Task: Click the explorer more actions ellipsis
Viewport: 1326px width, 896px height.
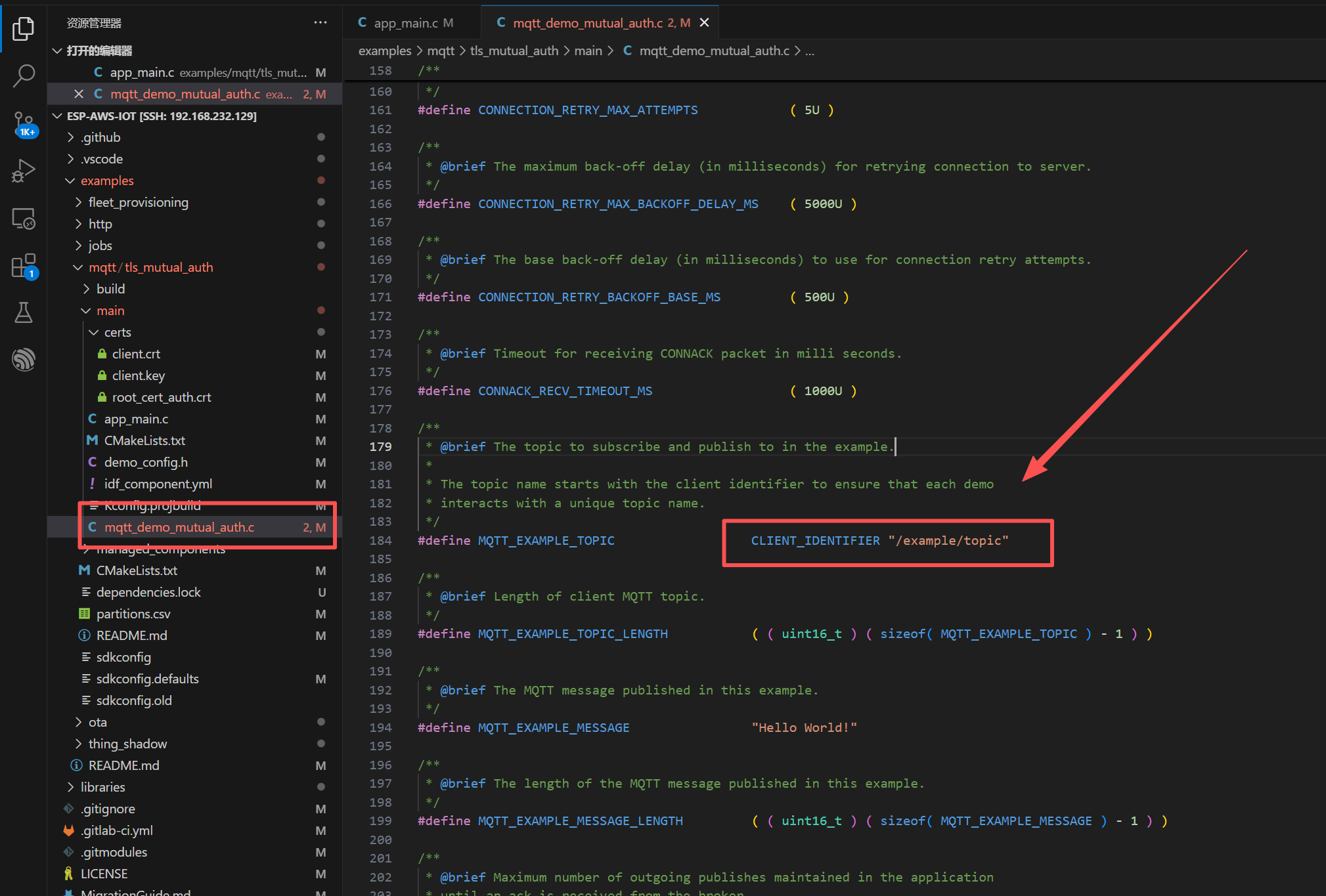Action: pos(320,23)
